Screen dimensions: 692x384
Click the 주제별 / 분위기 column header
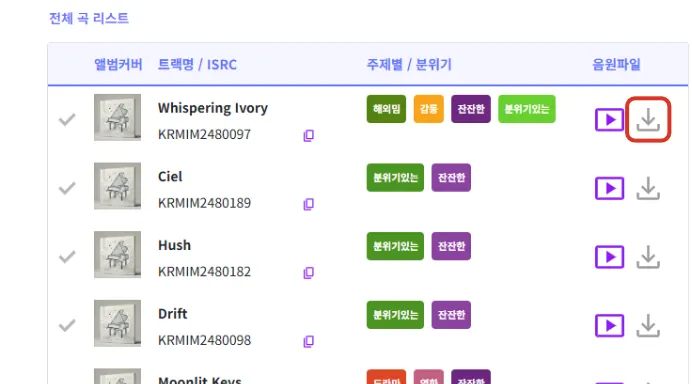pos(409,65)
